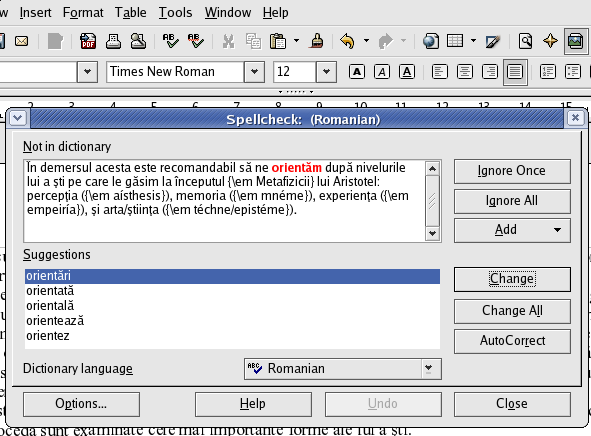Select suggestion "orientală"

232,306
